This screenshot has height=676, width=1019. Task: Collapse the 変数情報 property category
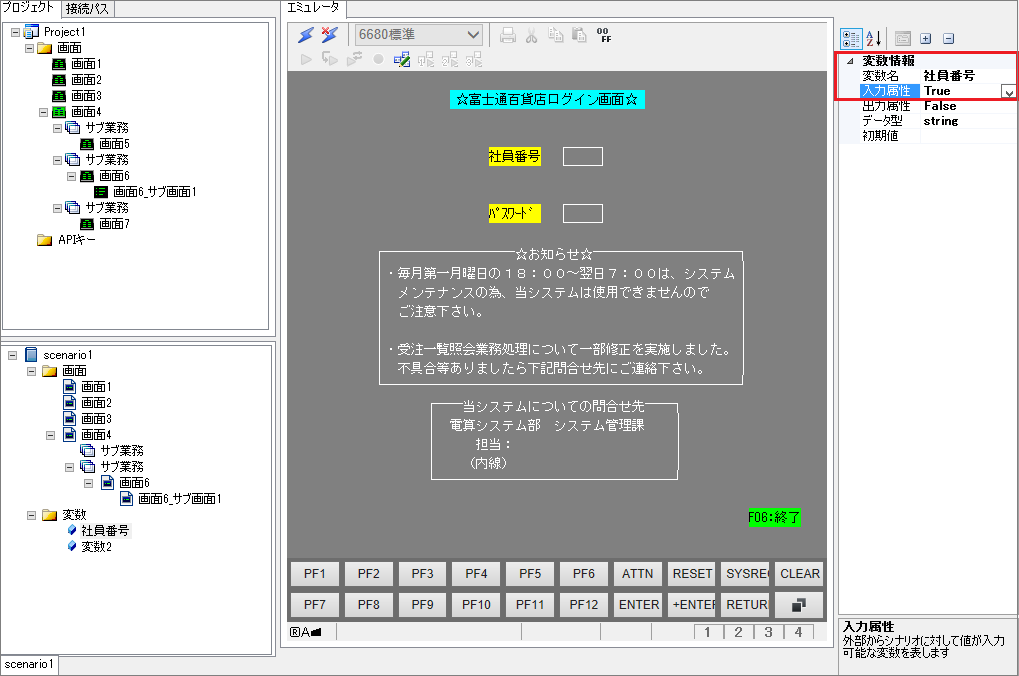(850, 61)
